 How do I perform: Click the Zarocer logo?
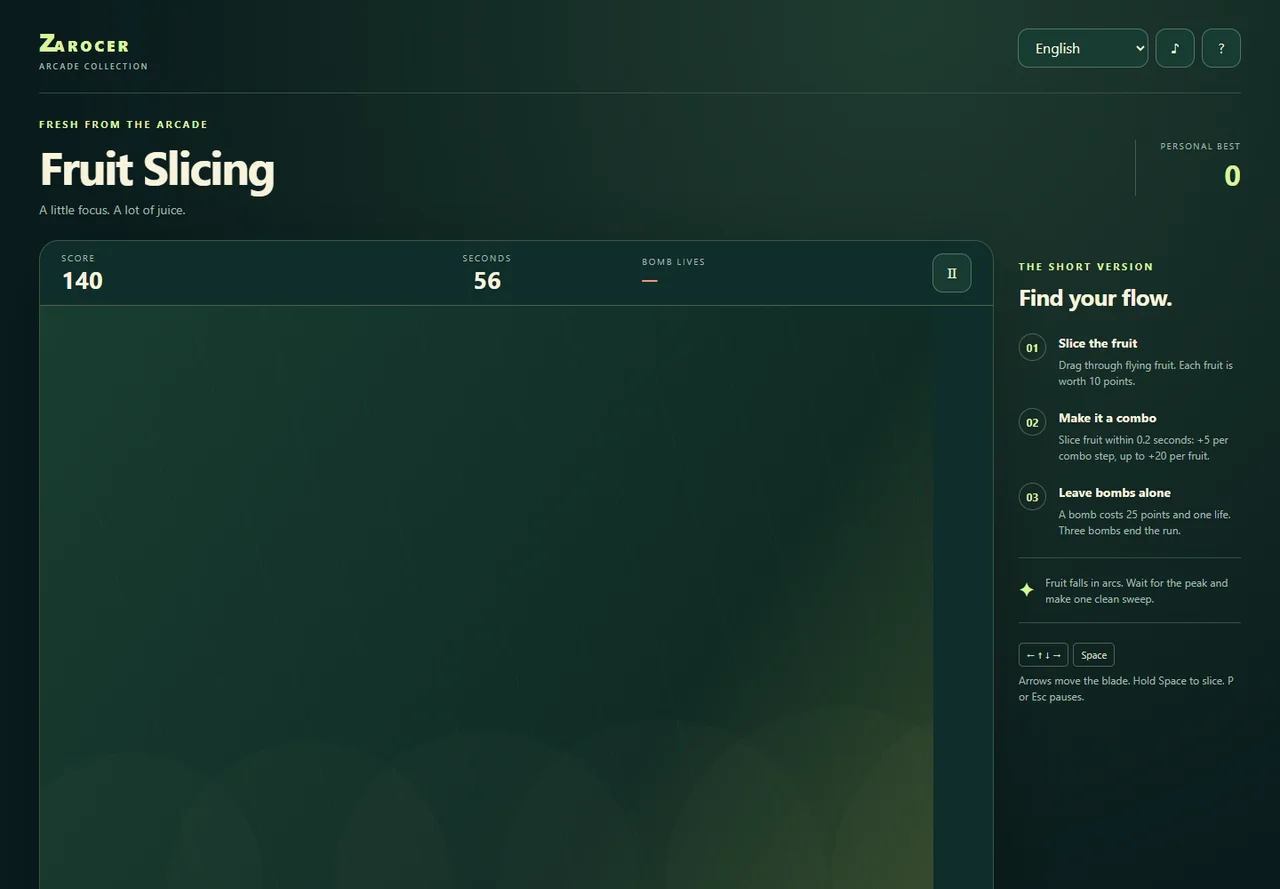tap(84, 44)
